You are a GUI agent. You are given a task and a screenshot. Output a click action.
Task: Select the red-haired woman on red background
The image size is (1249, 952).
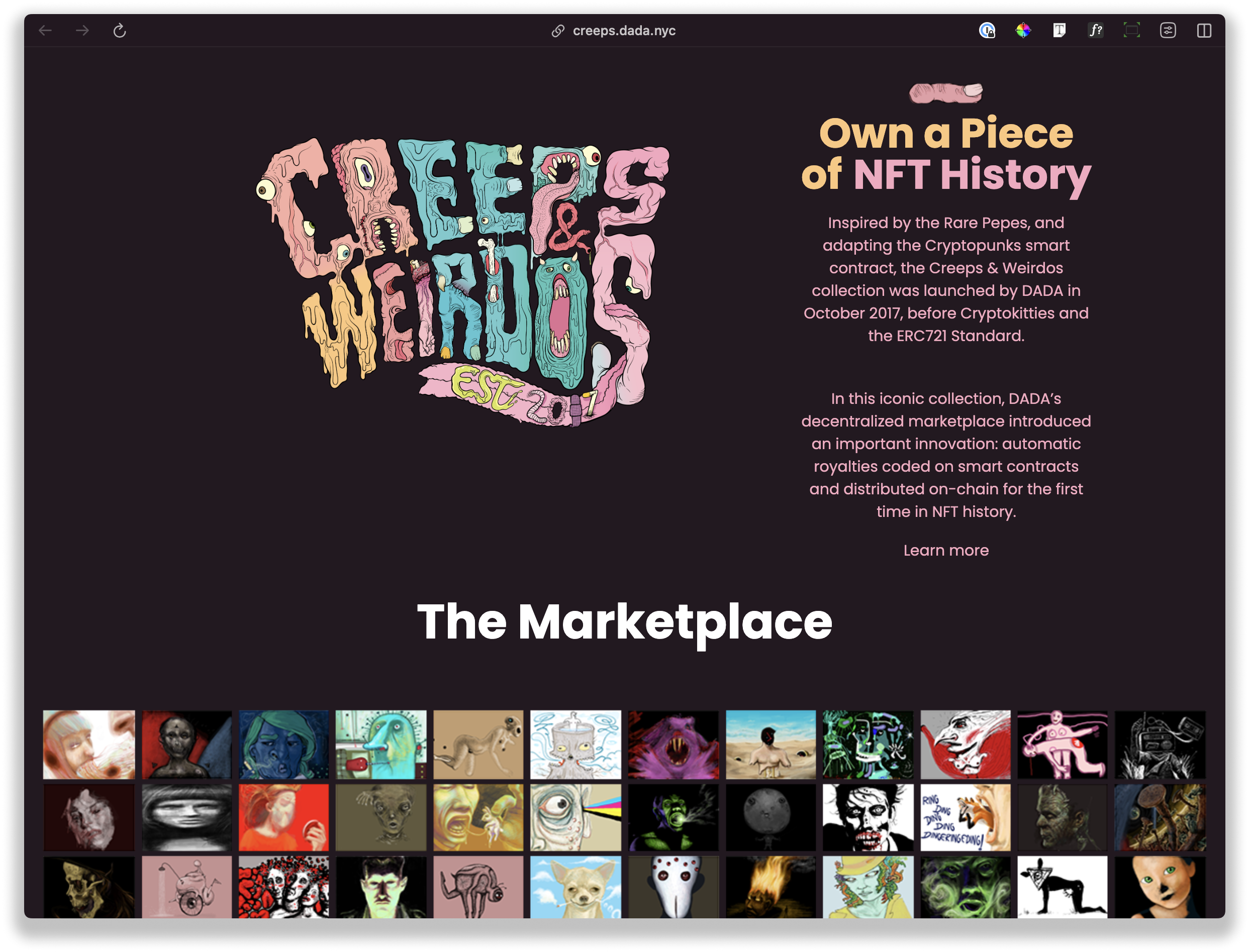[x=283, y=817]
